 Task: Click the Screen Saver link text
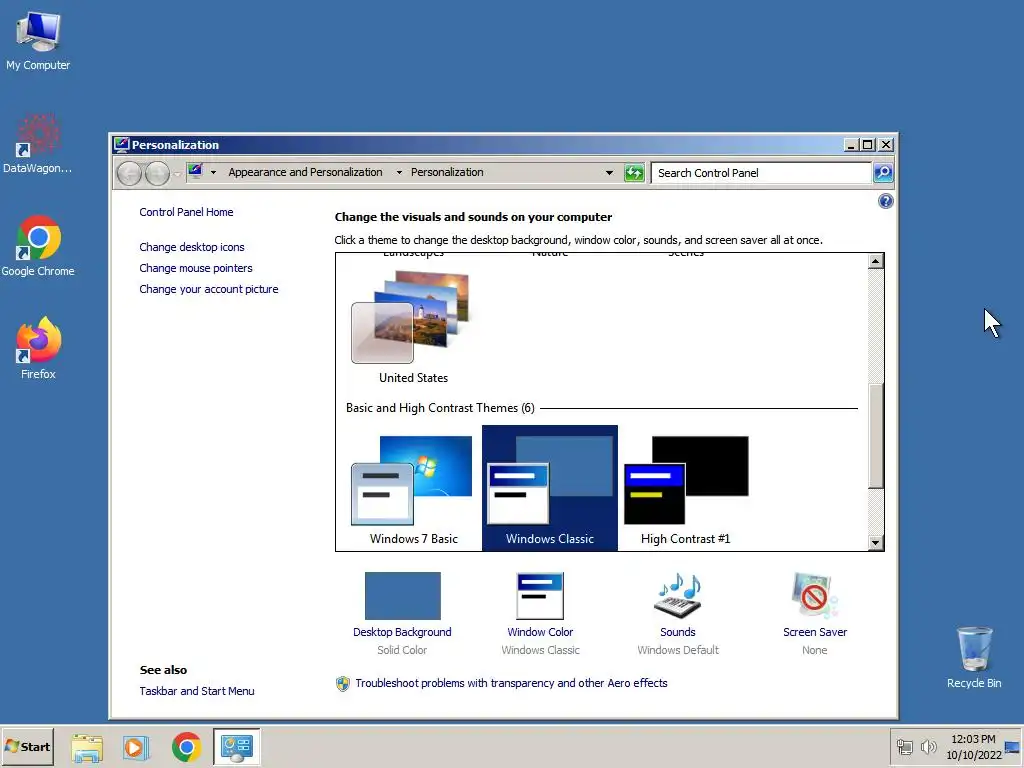[814, 632]
